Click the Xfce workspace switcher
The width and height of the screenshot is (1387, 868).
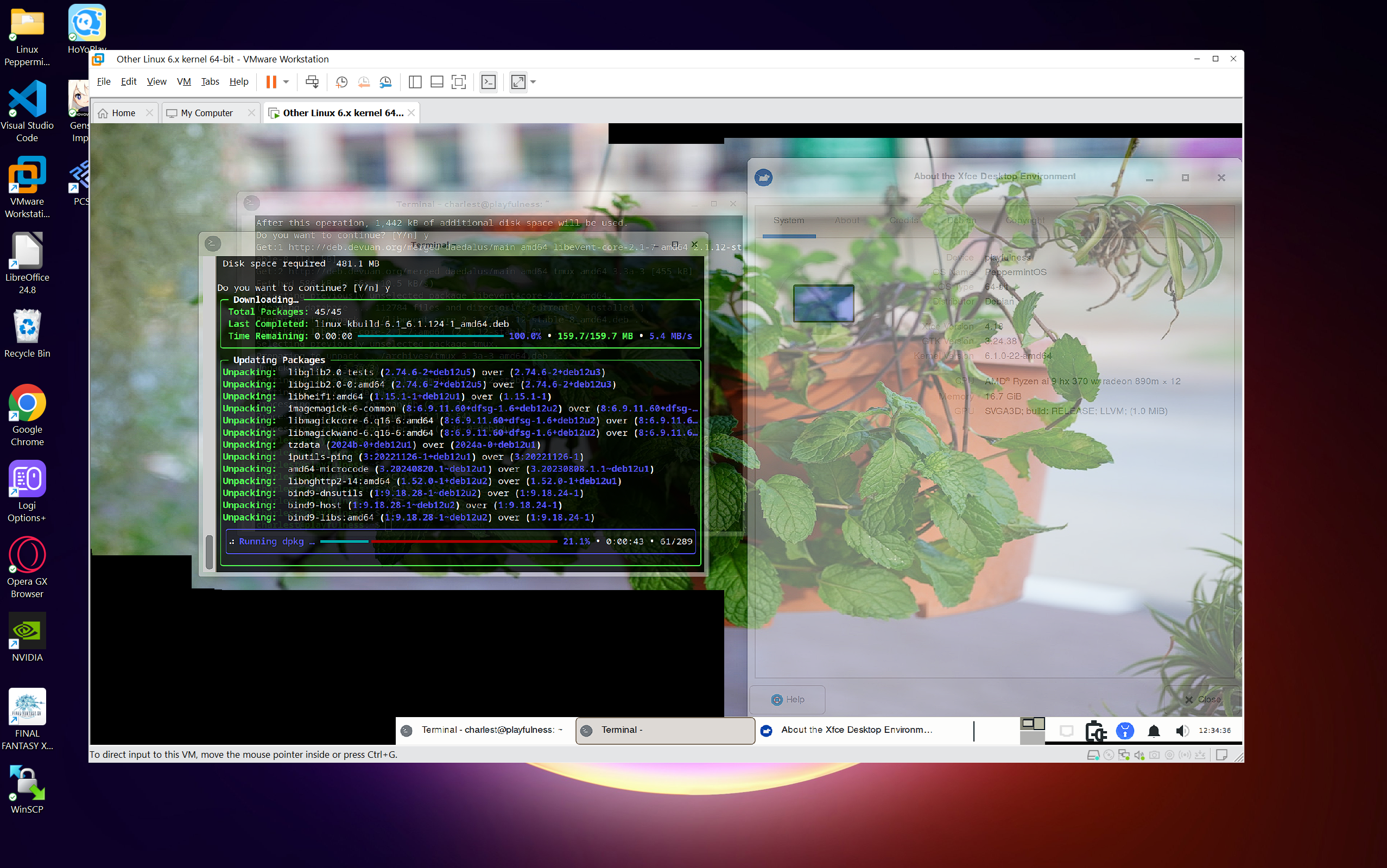point(1032,725)
